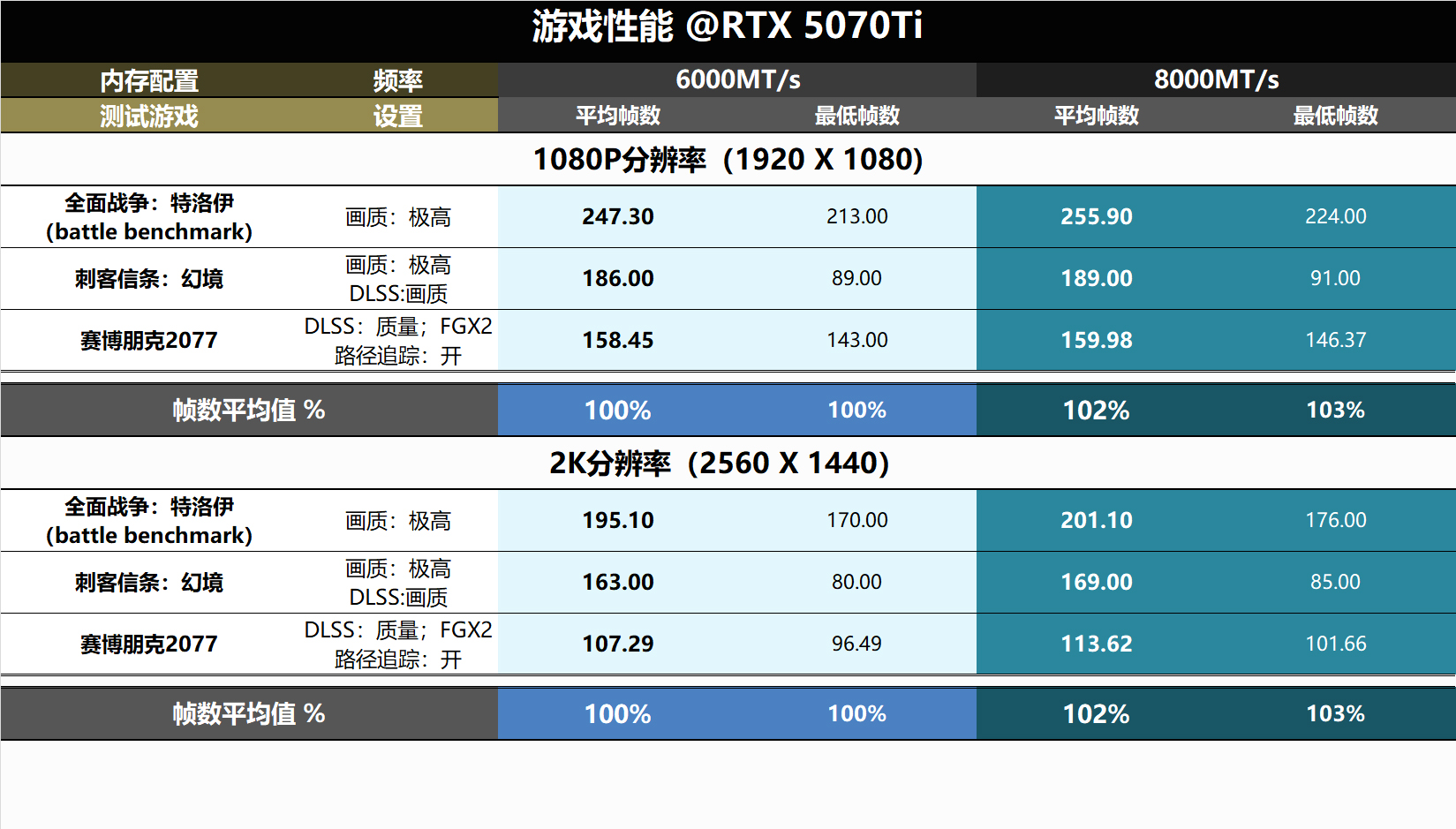Select the 158.45 average frames cell
This screenshot has width=1456, height=829.
618,340
